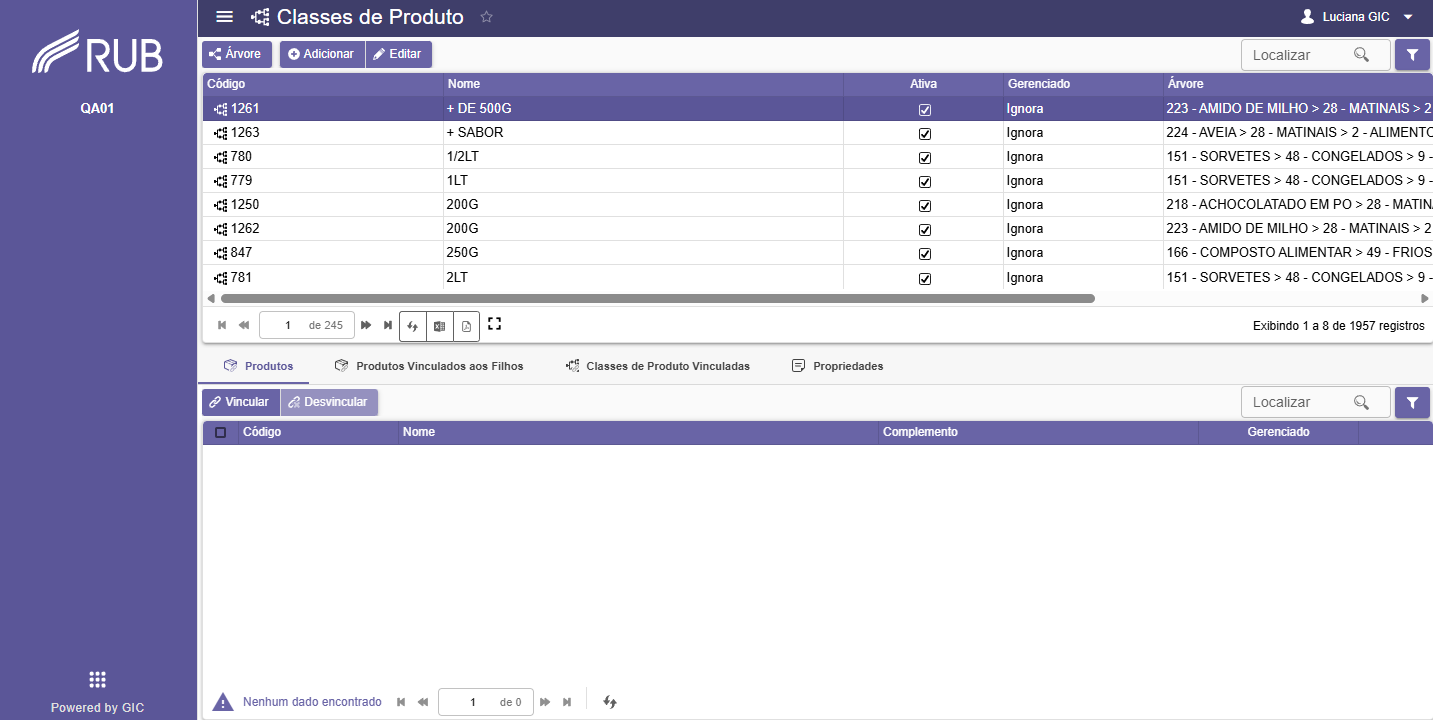Click the search magnifier in the top Localizar box

pyautogui.click(x=1361, y=55)
